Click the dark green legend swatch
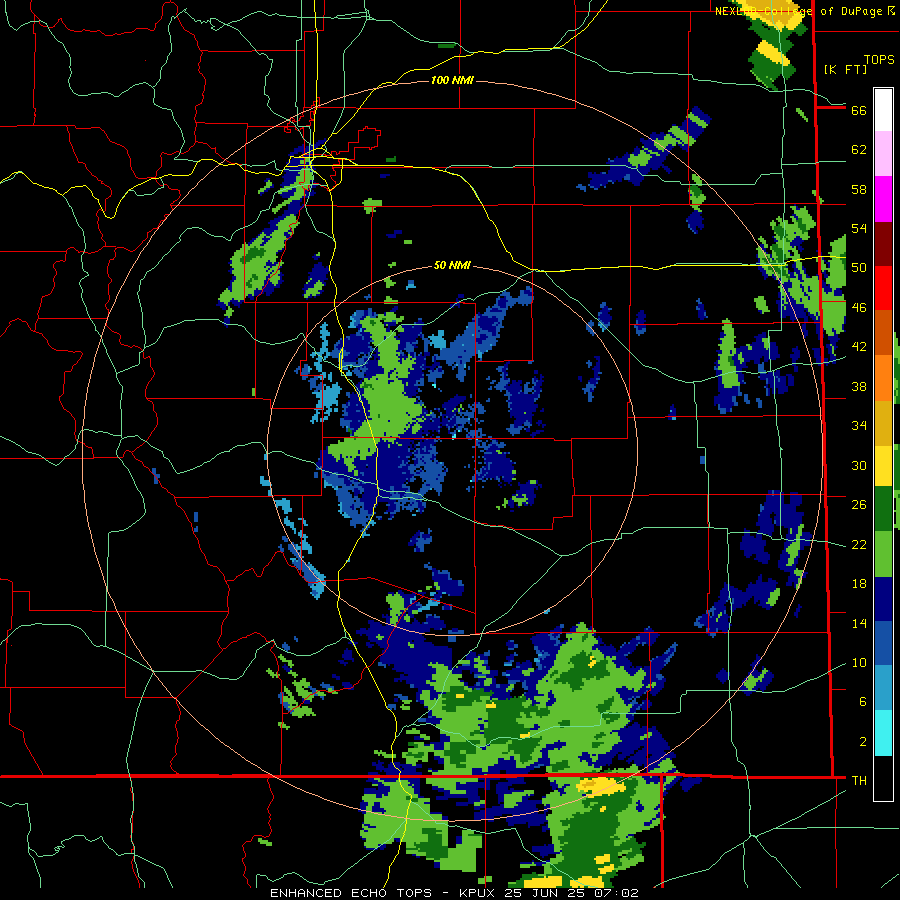The image size is (900, 900). click(883, 510)
